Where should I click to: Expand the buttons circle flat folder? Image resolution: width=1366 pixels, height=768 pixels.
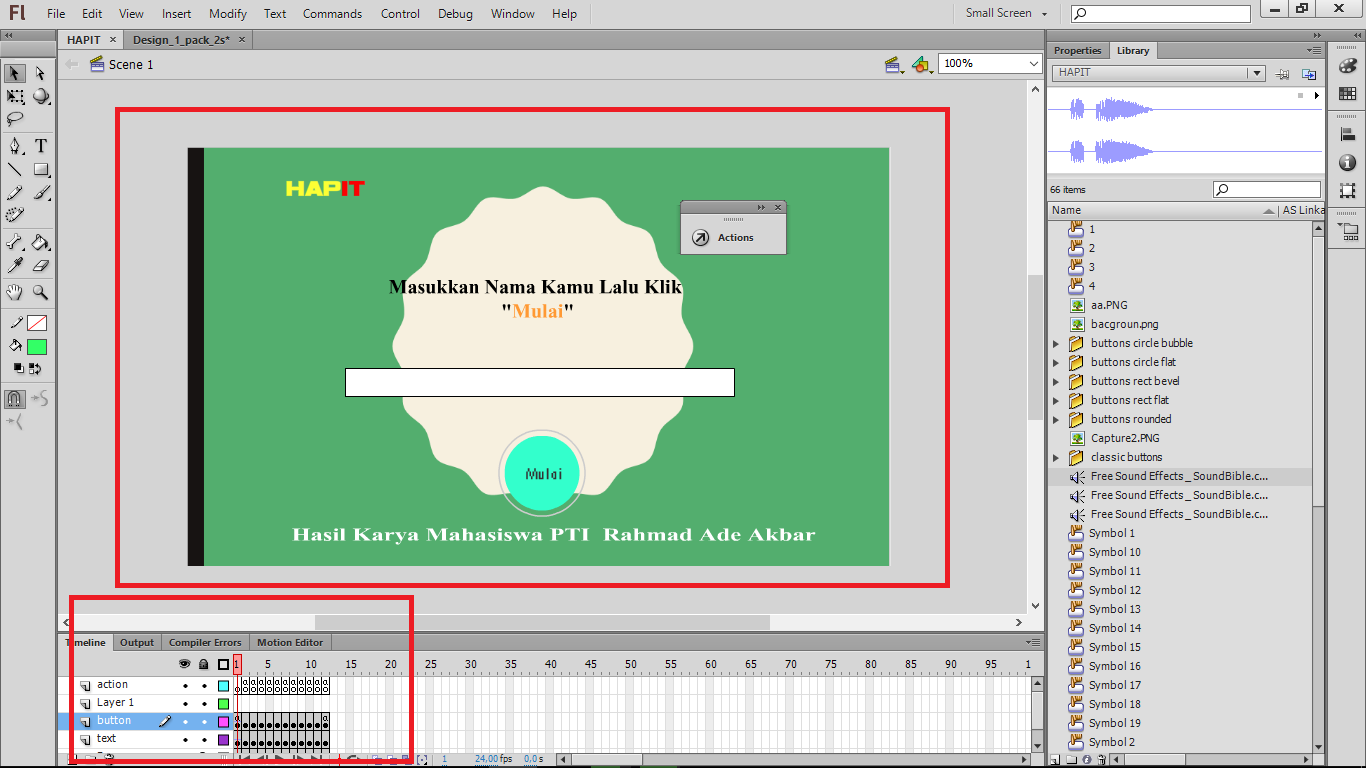click(1056, 362)
